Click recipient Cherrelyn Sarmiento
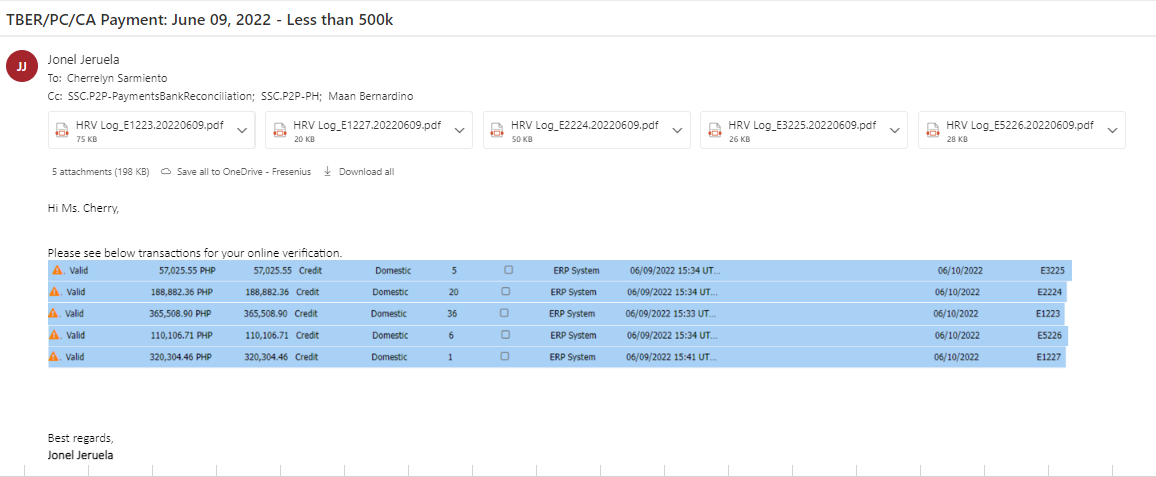Image resolution: width=1156 pixels, height=477 pixels. click(117, 78)
